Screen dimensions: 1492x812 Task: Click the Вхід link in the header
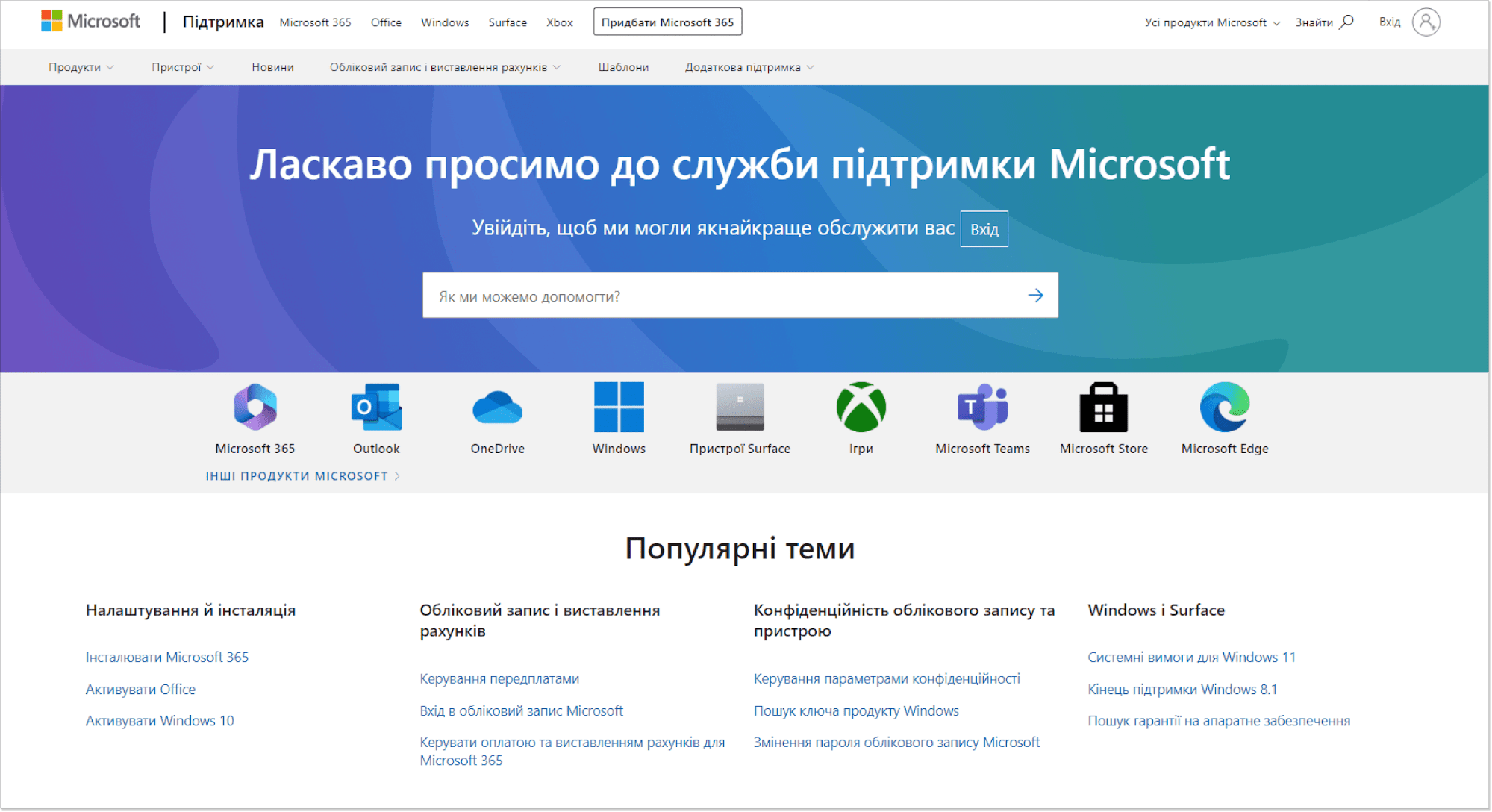pos(1389,22)
